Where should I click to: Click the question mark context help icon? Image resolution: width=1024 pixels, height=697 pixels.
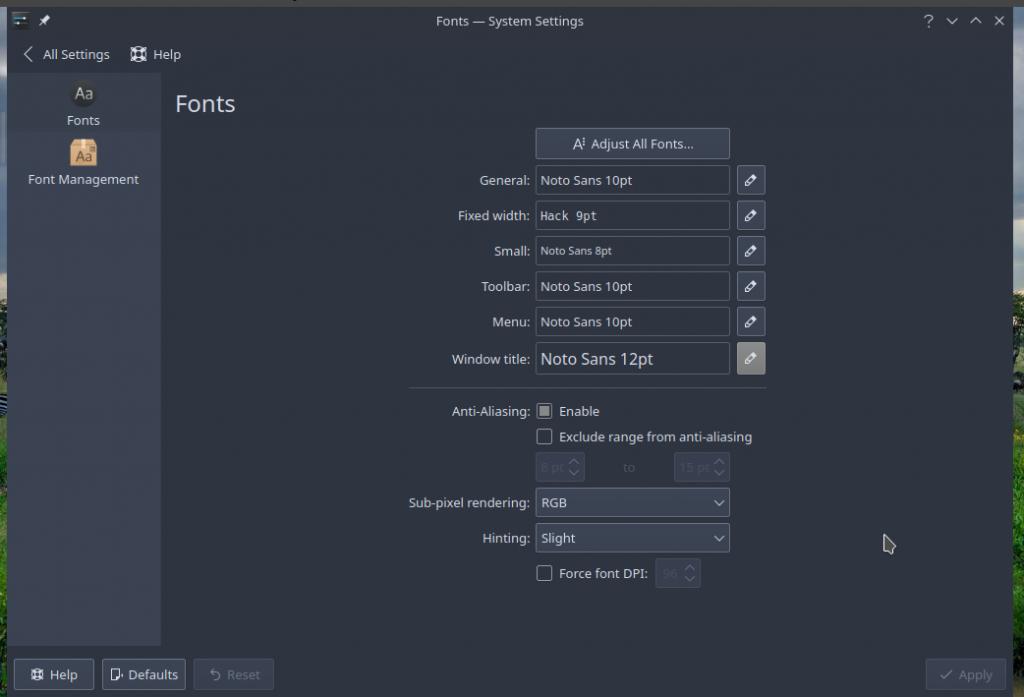928,21
